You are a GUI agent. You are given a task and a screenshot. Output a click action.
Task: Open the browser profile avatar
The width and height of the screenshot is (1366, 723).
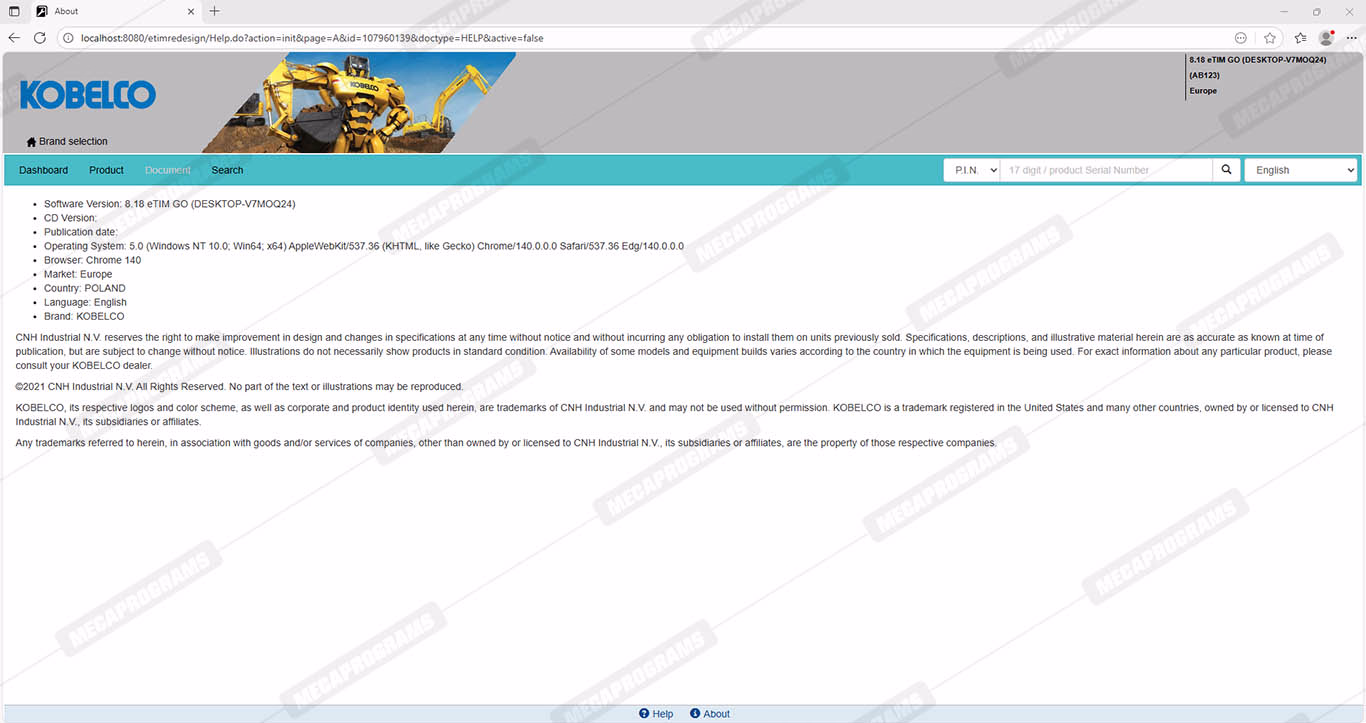(1326, 38)
